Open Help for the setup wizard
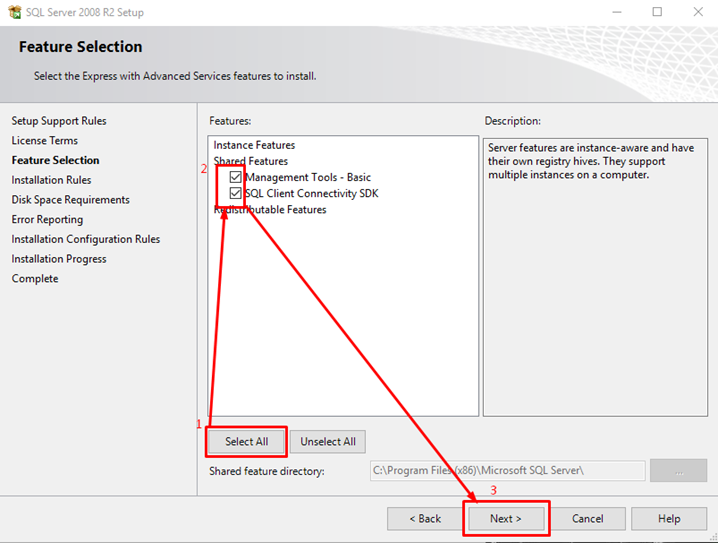The image size is (718, 543). 669,518
